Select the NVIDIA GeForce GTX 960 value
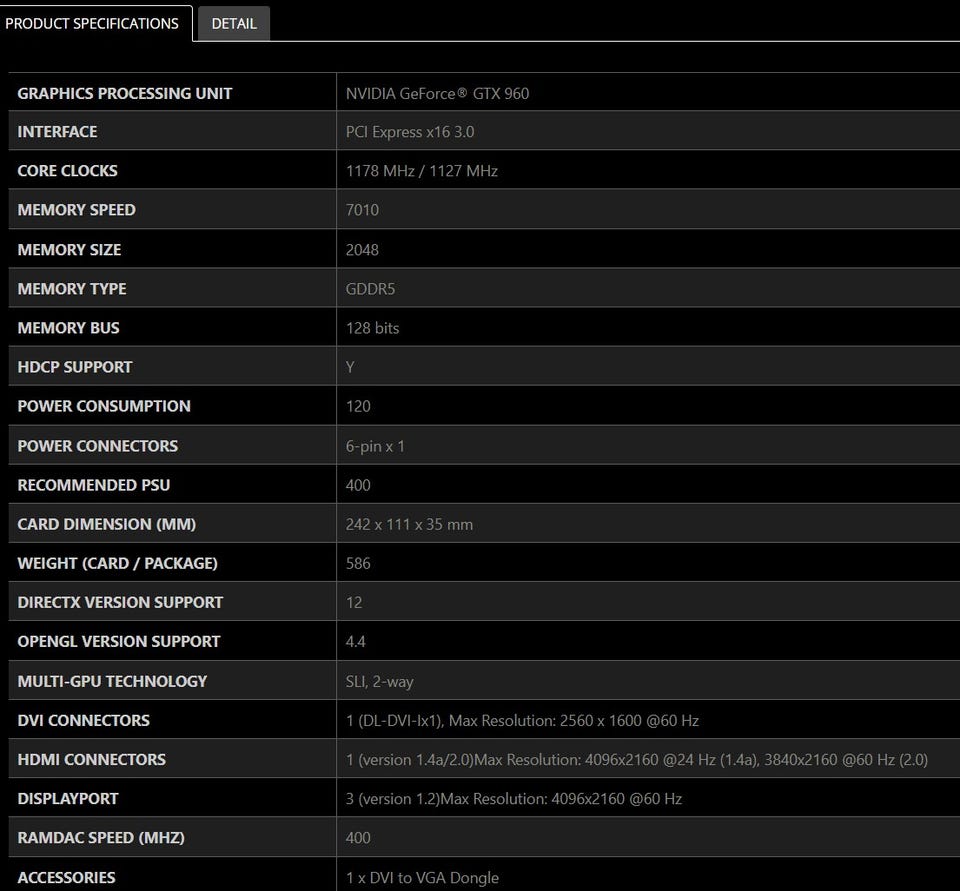Image resolution: width=960 pixels, height=891 pixels. [437, 94]
